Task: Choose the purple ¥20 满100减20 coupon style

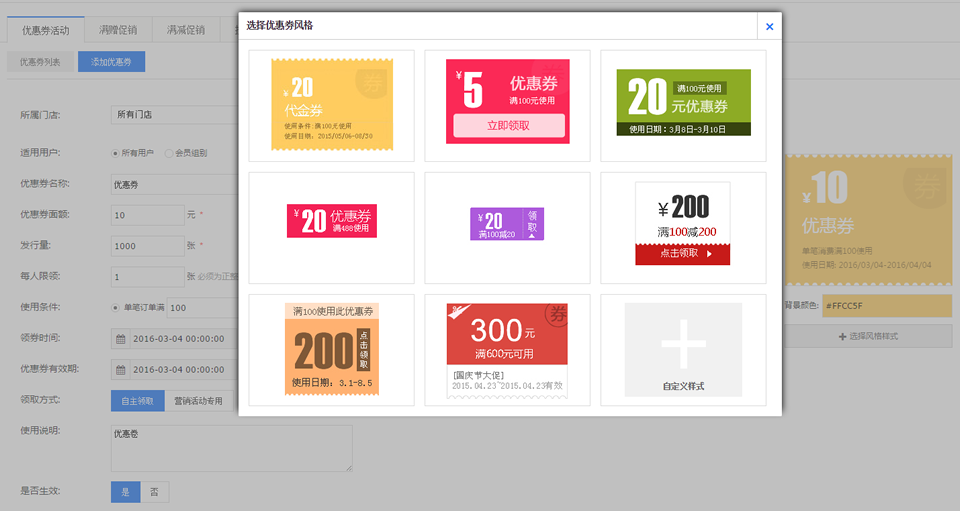Action: pos(507,224)
